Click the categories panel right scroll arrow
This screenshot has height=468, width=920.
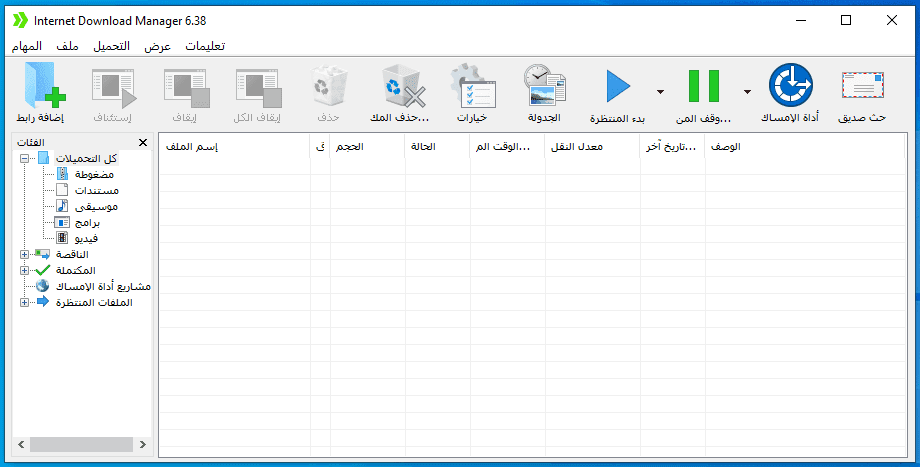click(143, 445)
